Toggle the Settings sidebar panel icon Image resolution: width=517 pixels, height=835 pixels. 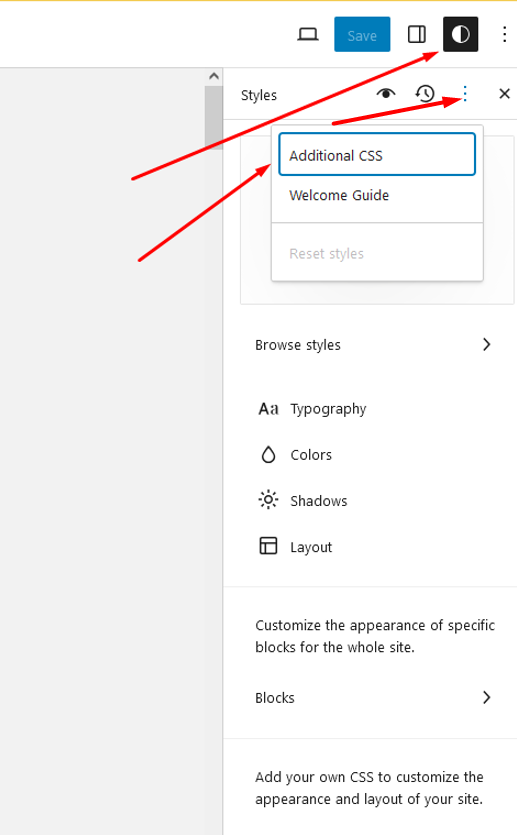point(416,35)
